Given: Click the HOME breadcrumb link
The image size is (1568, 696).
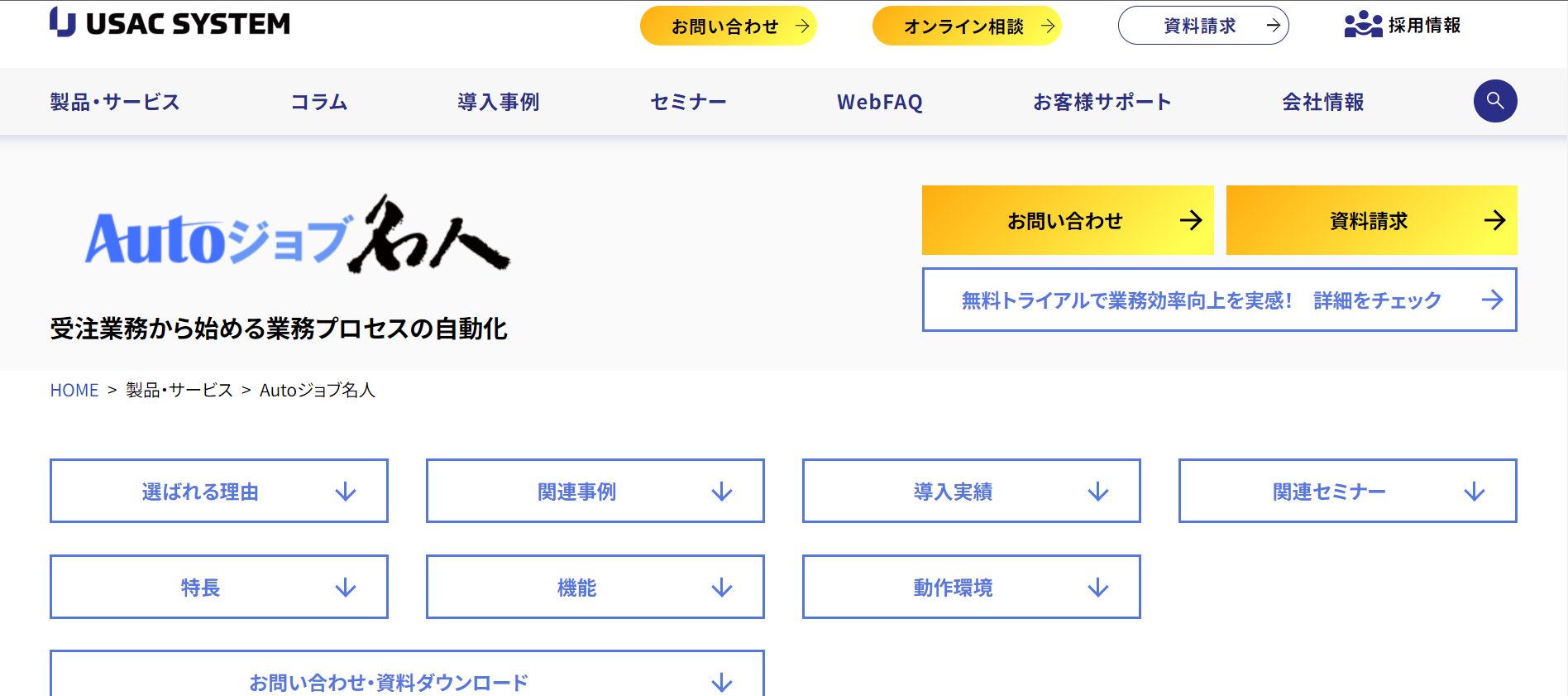Looking at the screenshot, I should click(x=74, y=390).
